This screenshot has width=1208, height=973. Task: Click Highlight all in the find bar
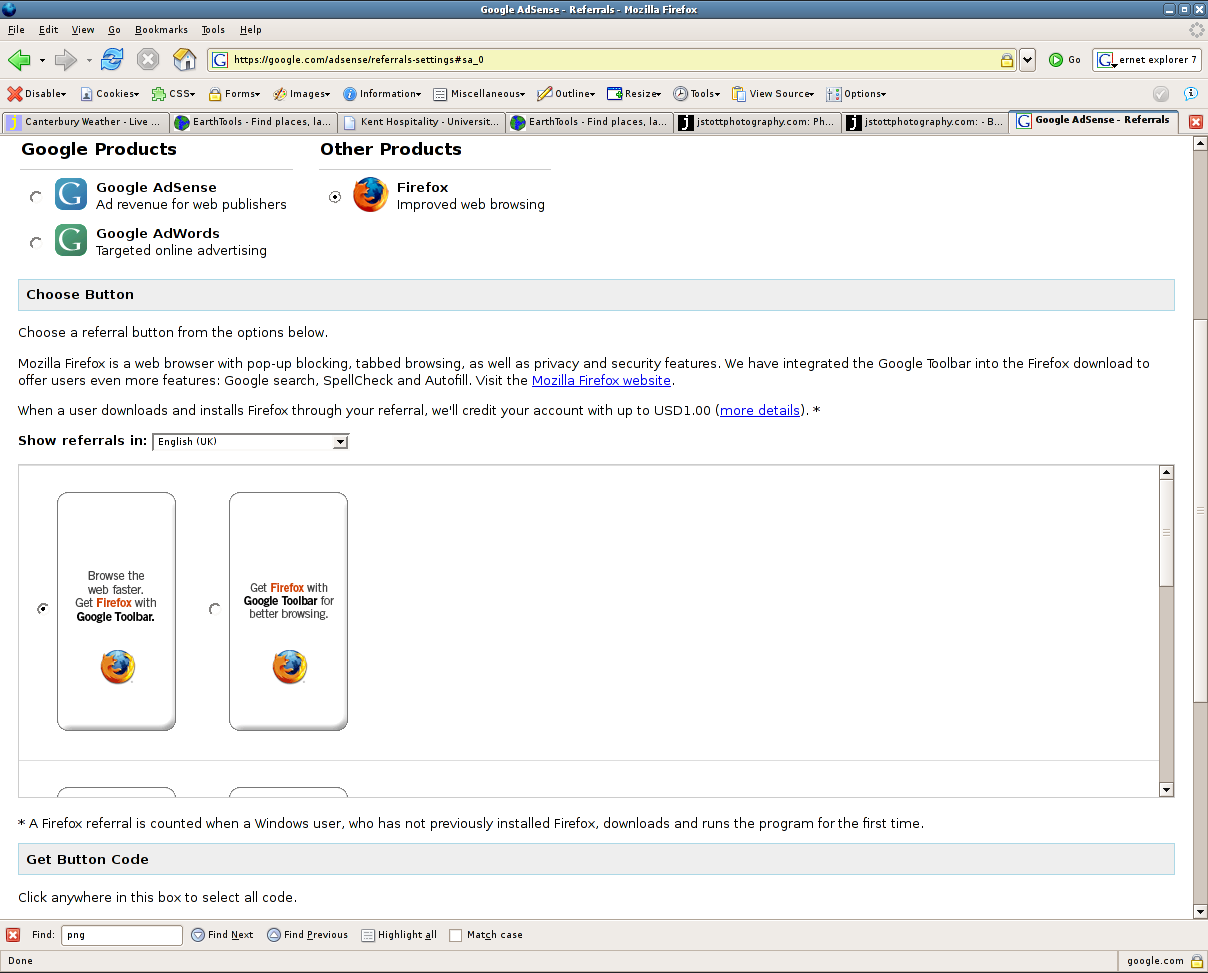pyautogui.click(x=399, y=935)
